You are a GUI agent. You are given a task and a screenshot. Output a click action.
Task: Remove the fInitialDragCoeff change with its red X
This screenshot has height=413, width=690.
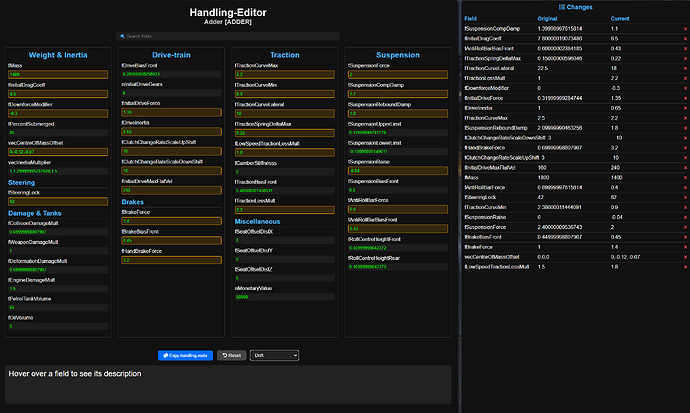click(685, 39)
